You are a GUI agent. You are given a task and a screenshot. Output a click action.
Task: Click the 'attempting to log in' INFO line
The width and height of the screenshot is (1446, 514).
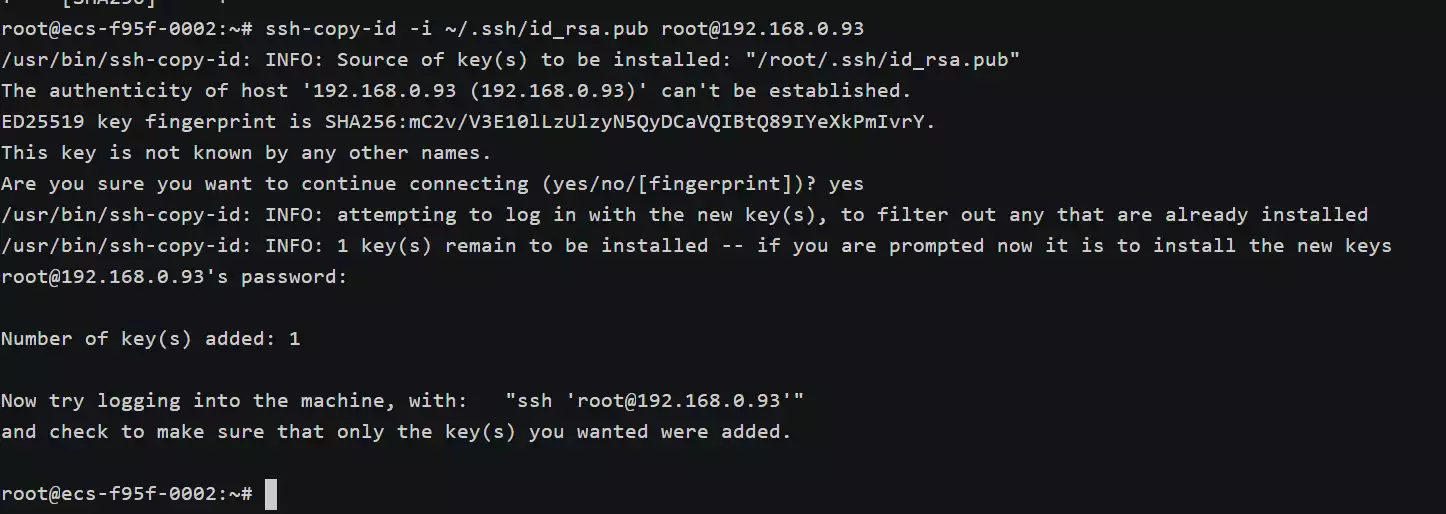pyautogui.click(x=684, y=215)
